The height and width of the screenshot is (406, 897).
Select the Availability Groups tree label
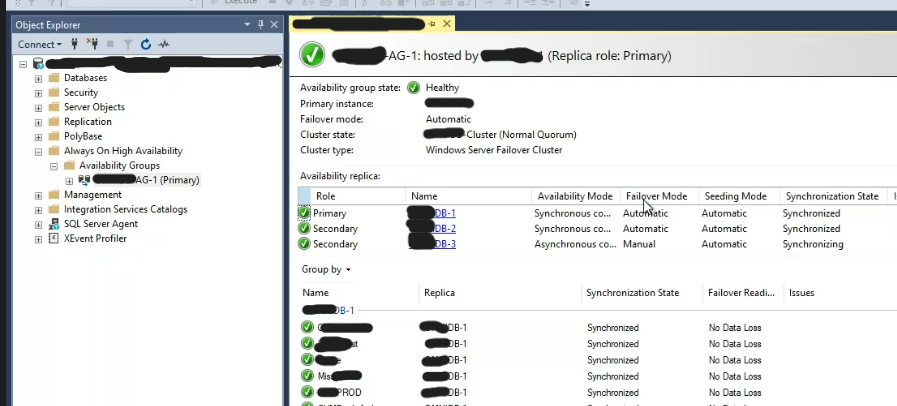[x=119, y=166]
